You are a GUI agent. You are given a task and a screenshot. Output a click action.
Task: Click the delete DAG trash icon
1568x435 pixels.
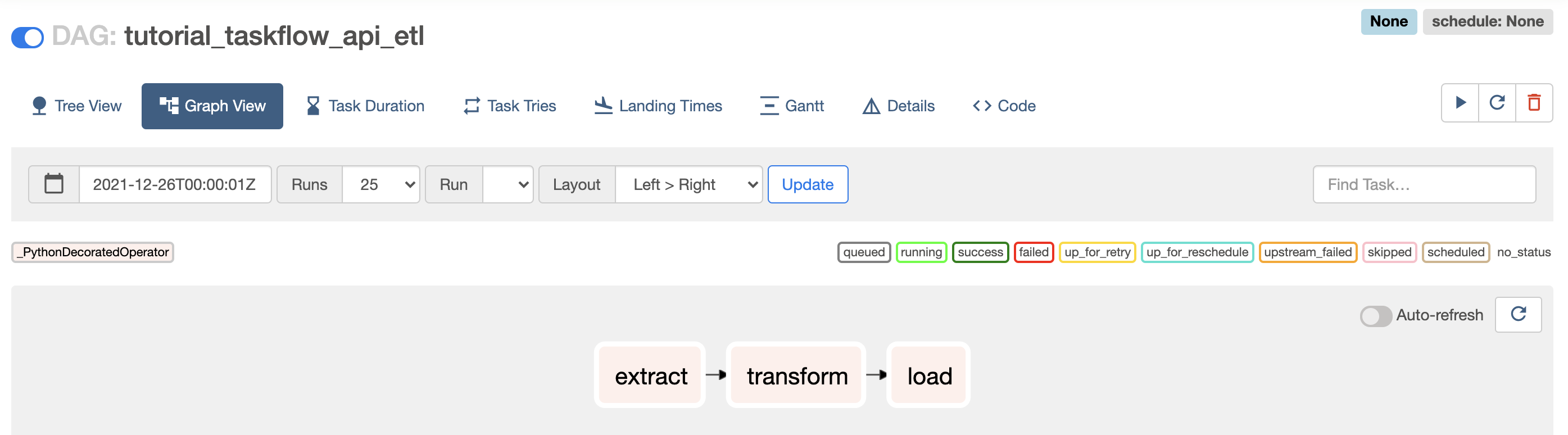tap(1534, 102)
